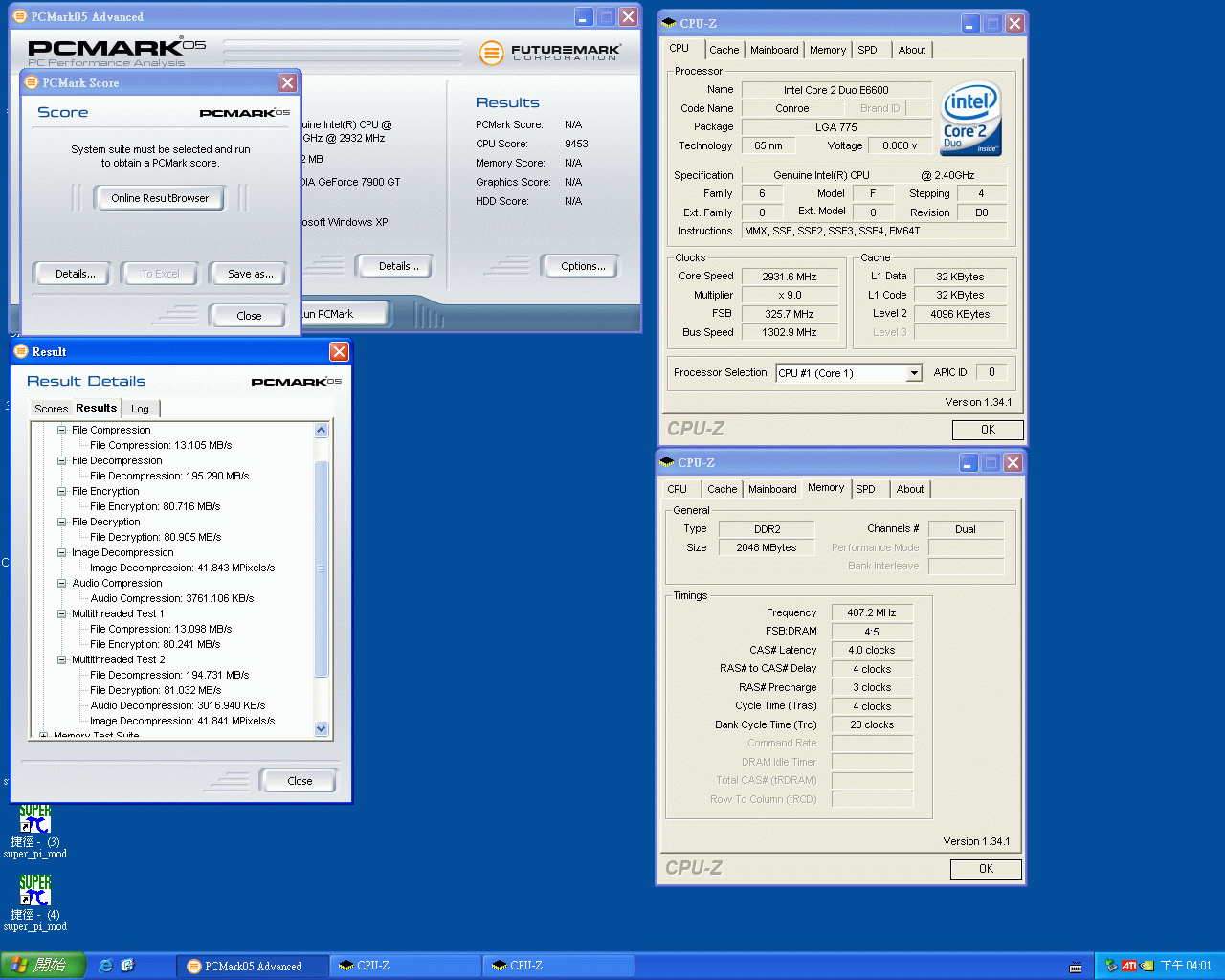The height and width of the screenshot is (980, 1225).
Task: Open the Windows Start button
Action: [x=43, y=966]
